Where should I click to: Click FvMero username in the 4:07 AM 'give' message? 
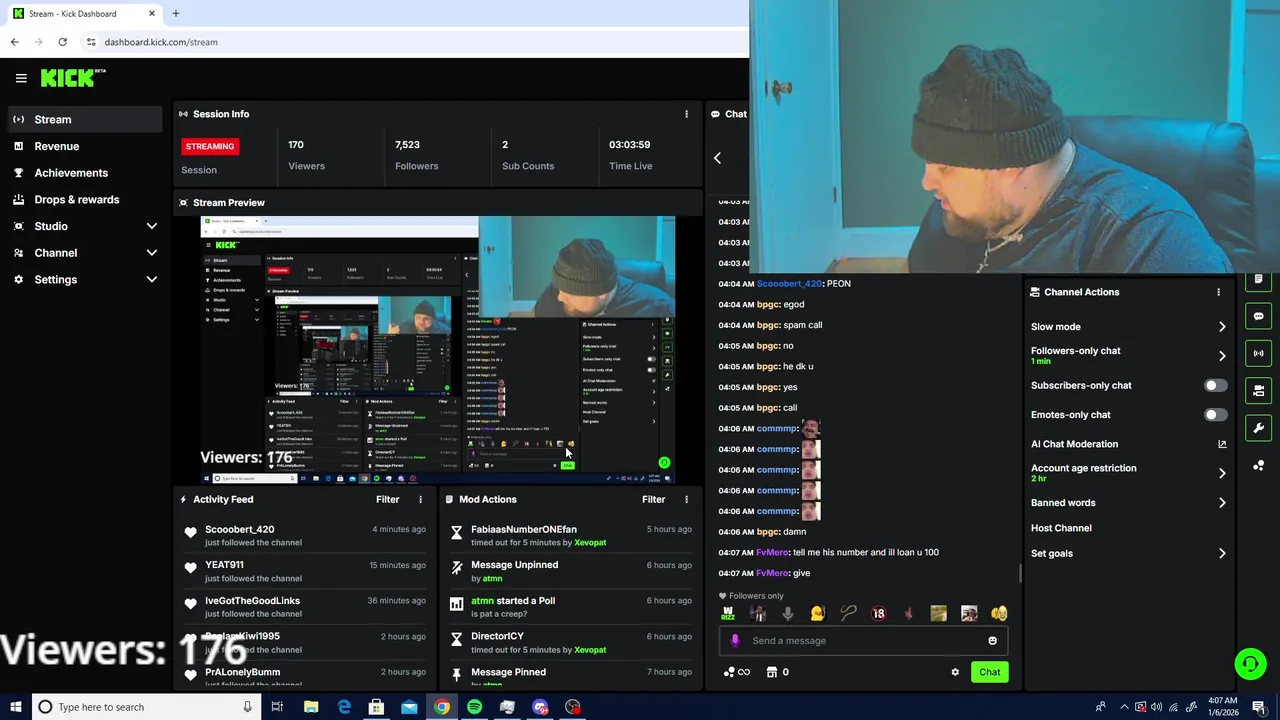[x=772, y=573]
